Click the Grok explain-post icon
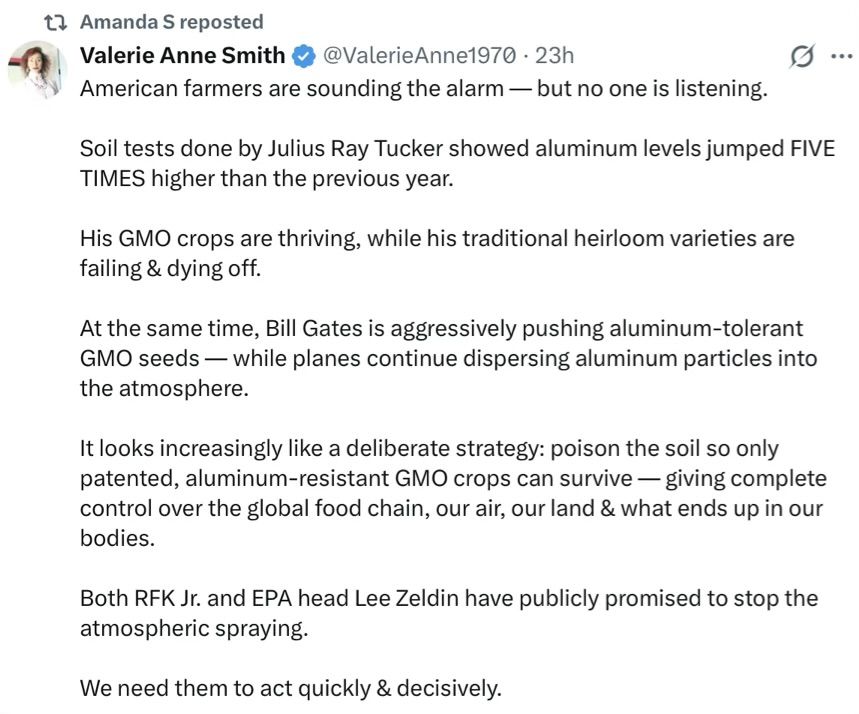This screenshot has width=859, height=714. tap(800, 57)
